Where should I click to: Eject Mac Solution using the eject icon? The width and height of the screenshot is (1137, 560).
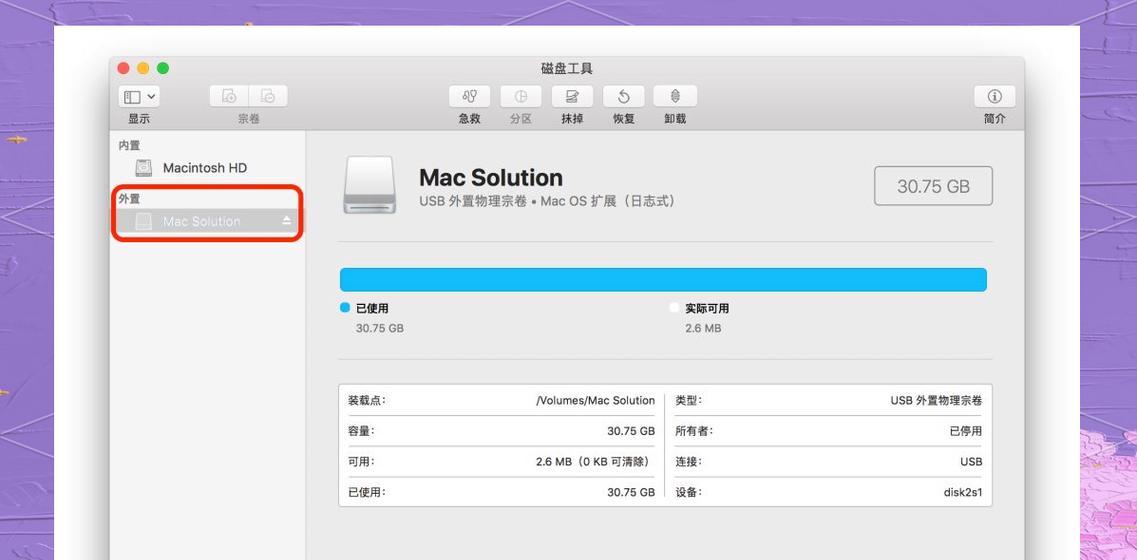(286, 221)
